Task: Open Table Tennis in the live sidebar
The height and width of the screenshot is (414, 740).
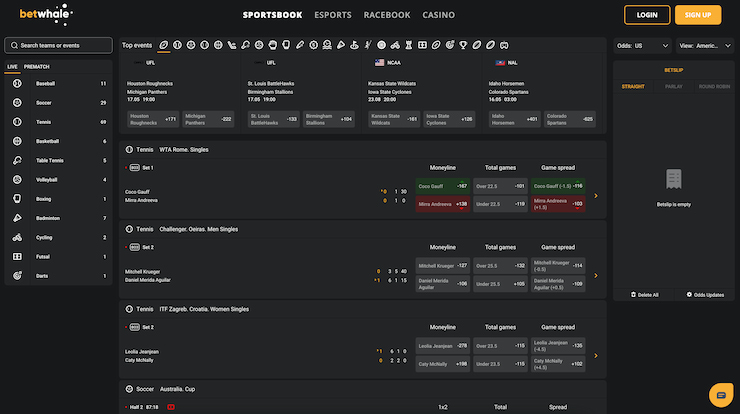Action: (59, 161)
